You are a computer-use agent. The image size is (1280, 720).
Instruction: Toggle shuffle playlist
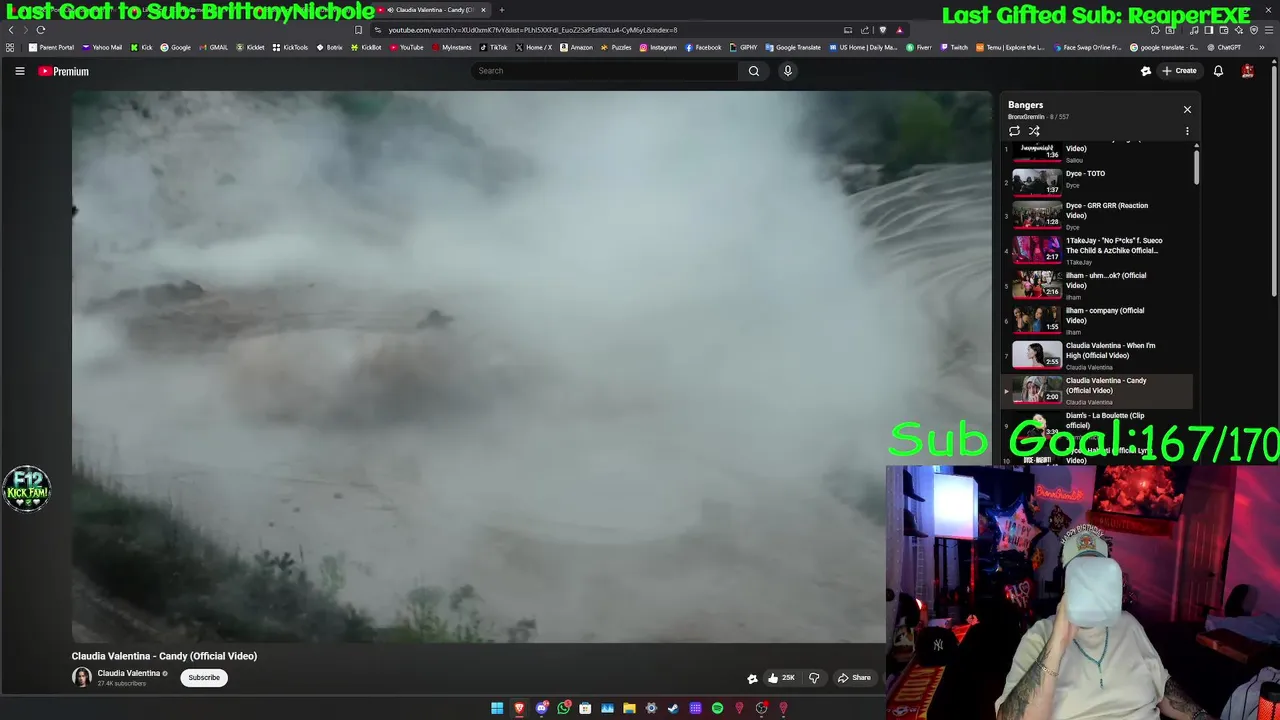[x=1034, y=131]
